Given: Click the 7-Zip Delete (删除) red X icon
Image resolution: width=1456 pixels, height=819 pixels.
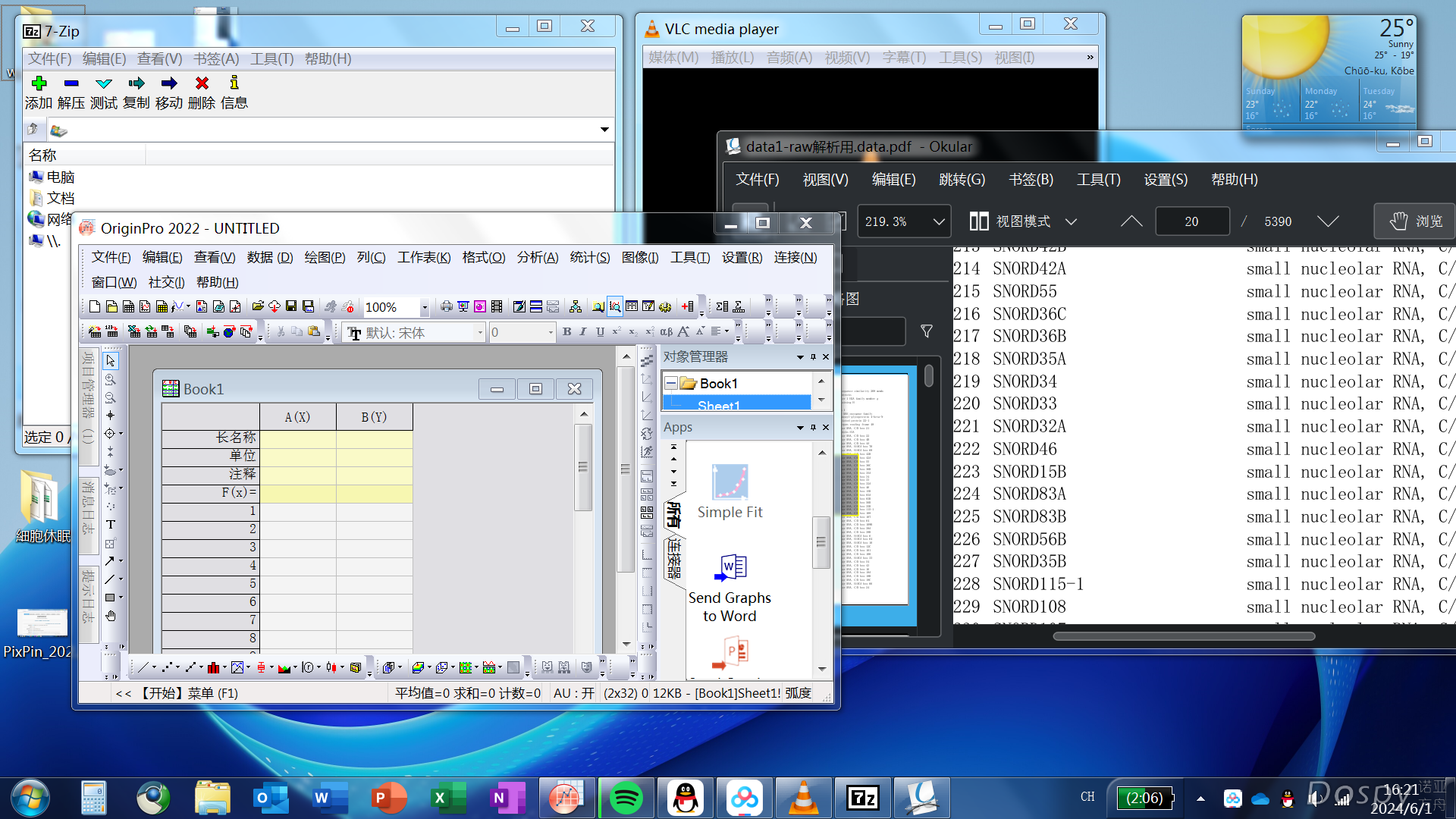Looking at the screenshot, I should point(202,83).
